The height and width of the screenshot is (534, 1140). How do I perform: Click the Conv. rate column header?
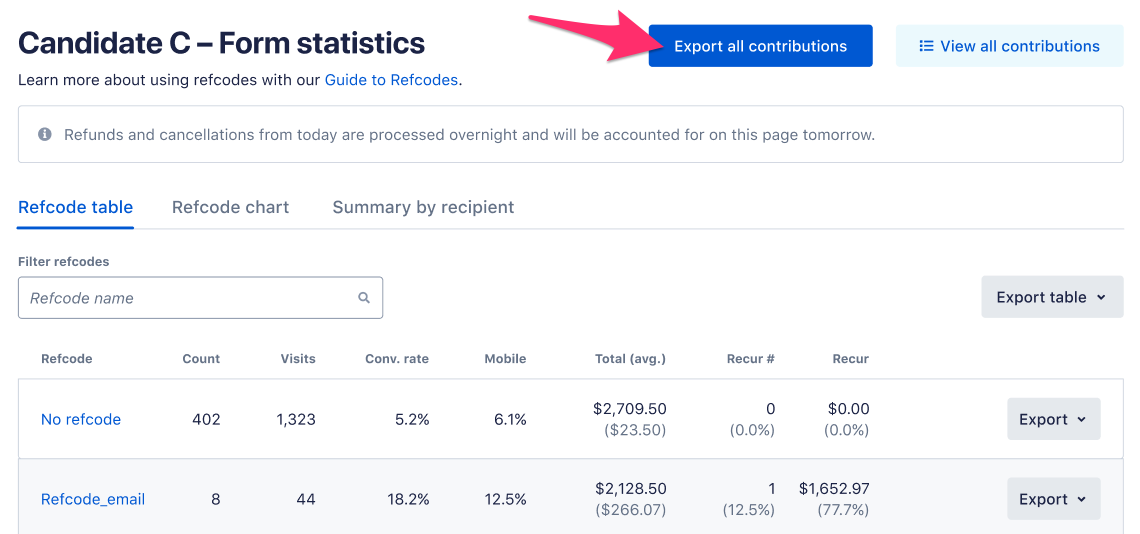(x=397, y=359)
